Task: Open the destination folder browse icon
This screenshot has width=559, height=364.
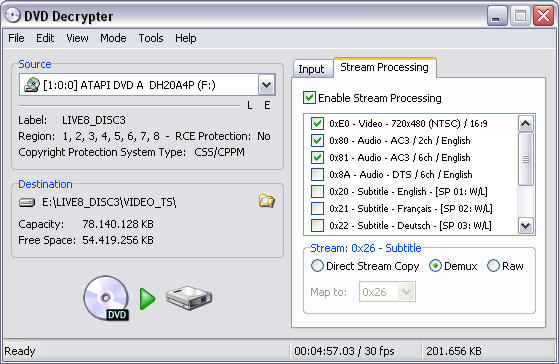Action: pyautogui.click(x=267, y=201)
